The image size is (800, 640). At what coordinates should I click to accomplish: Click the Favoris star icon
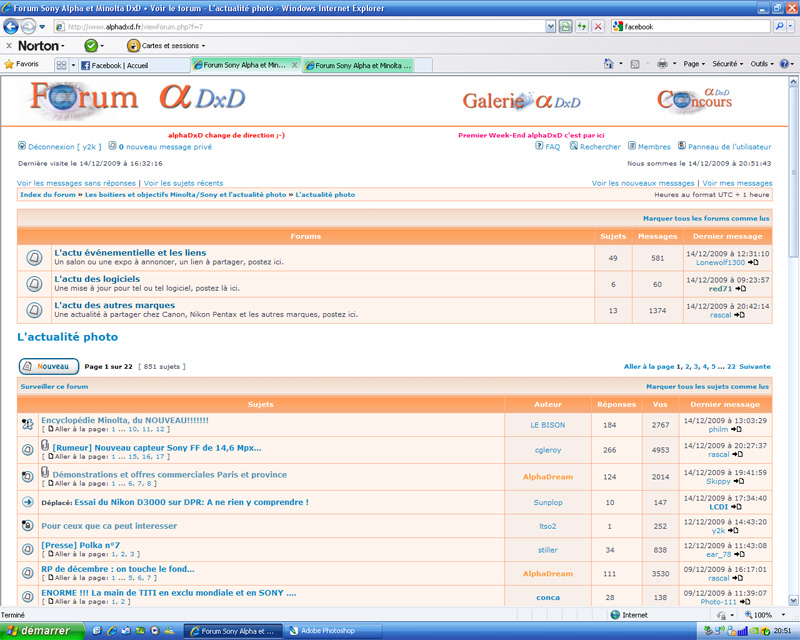tap(10, 64)
